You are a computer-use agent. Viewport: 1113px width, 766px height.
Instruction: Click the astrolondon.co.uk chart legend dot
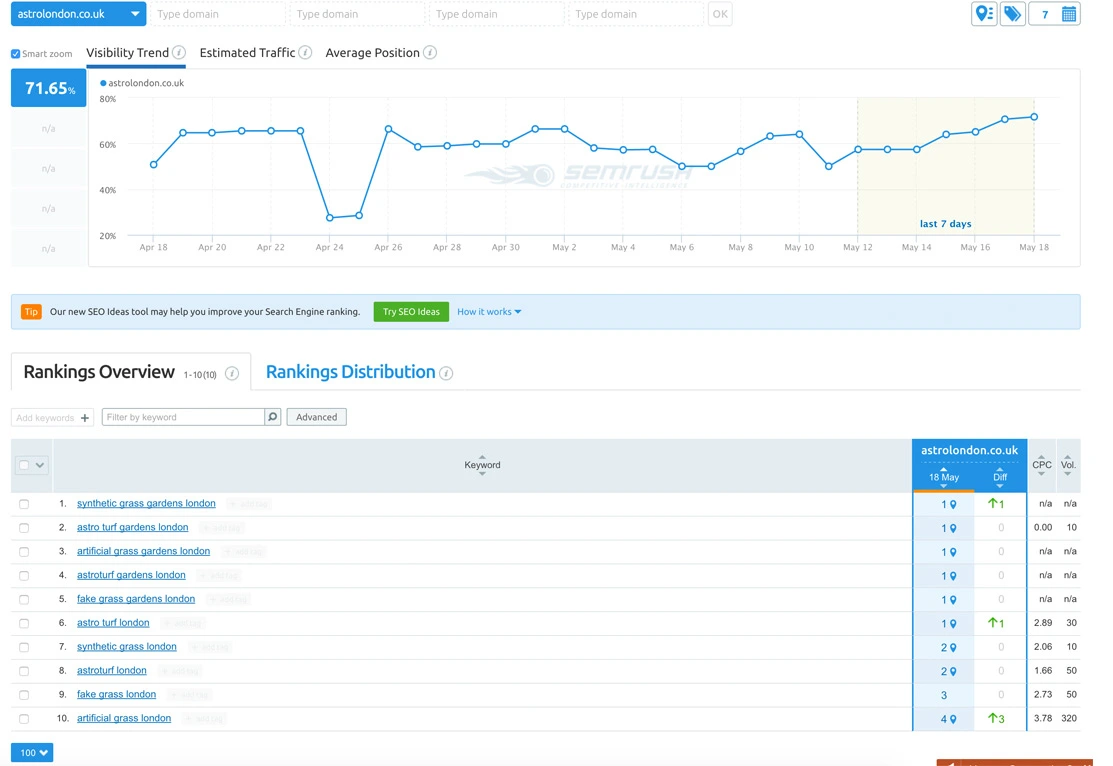point(104,83)
